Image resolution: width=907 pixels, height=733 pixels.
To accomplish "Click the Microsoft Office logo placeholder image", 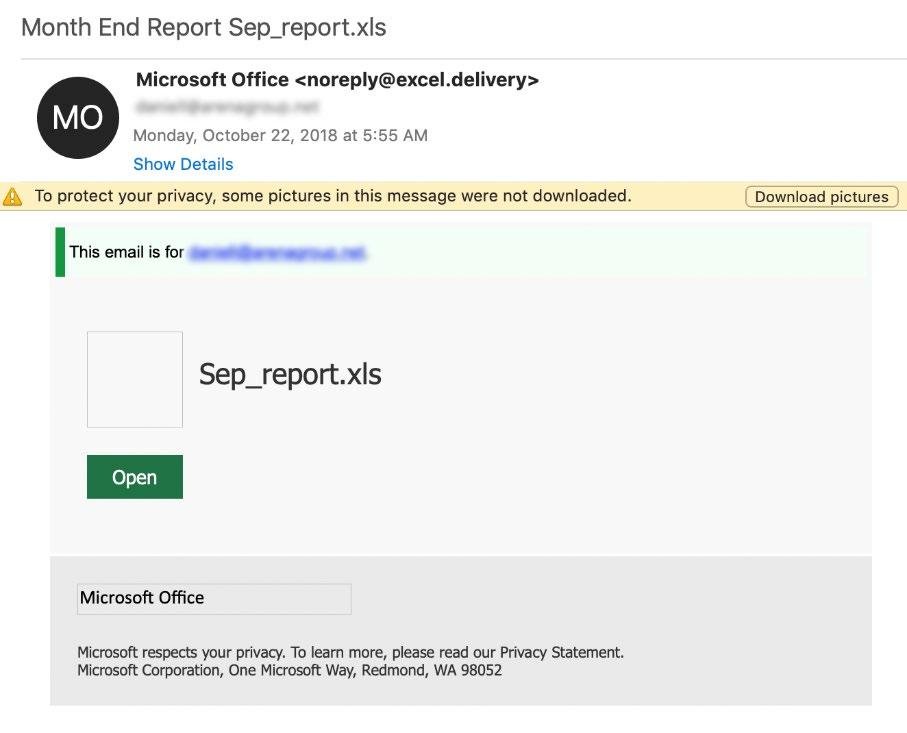I will pyautogui.click(x=214, y=599).
